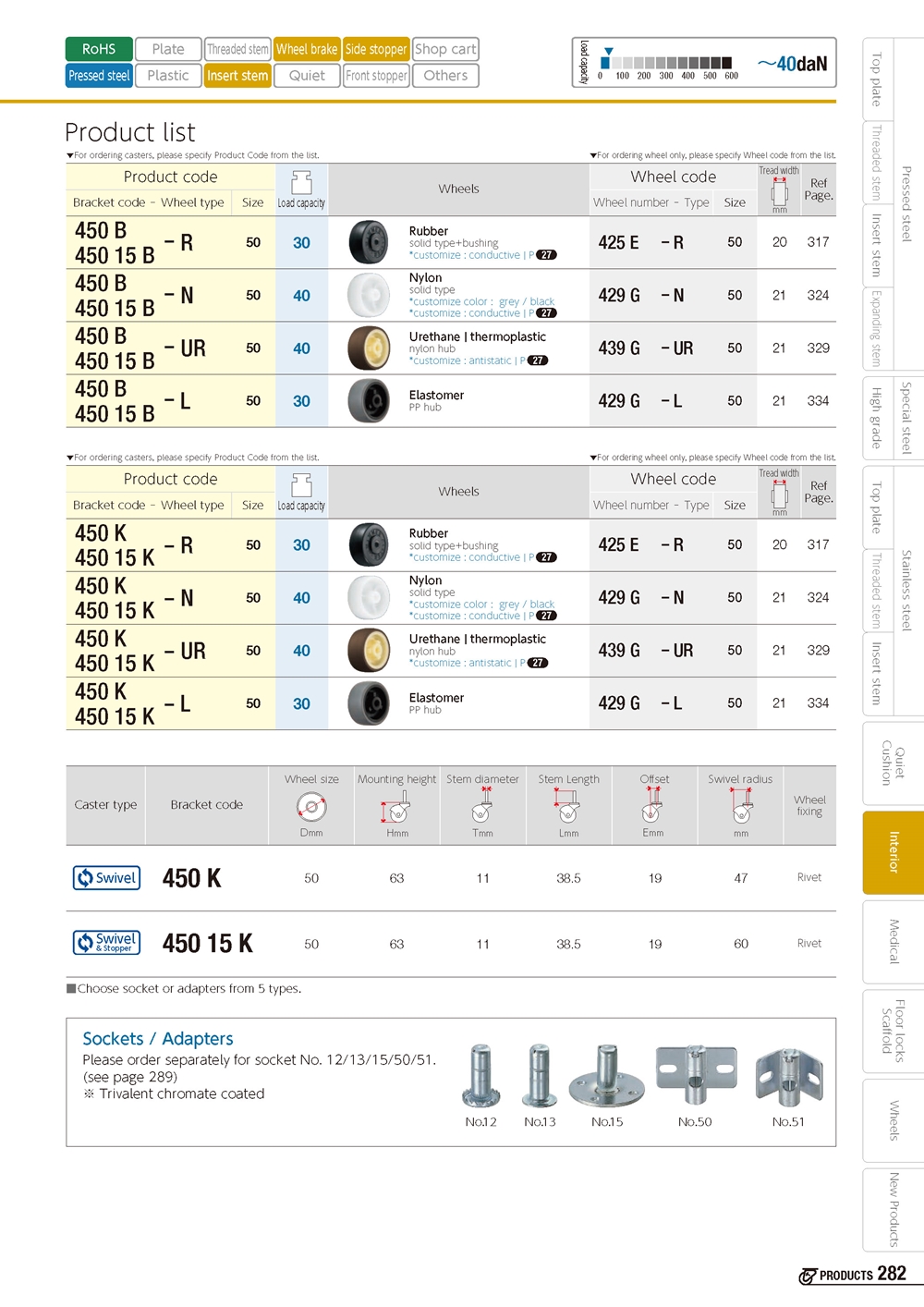The width and height of the screenshot is (924, 1307).
Task: Click the PRODUCTS logo icon beside page 282
Action: click(808, 1276)
